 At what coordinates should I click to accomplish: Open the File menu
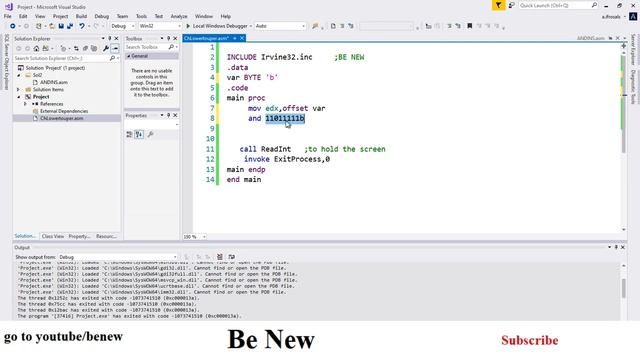7,16
